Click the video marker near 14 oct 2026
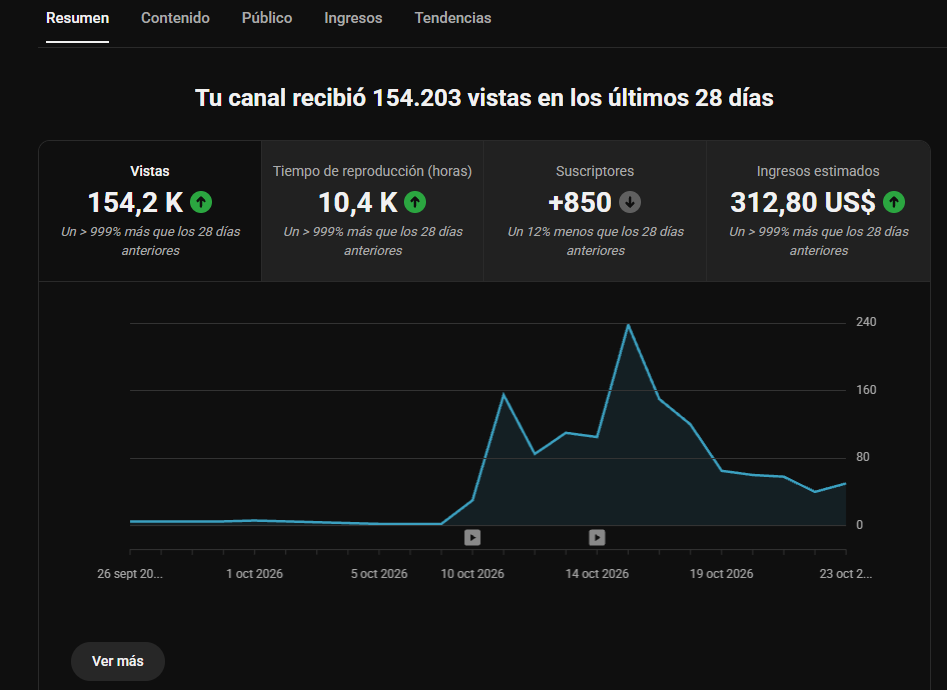The width and height of the screenshot is (947, 690). [597, 537]
